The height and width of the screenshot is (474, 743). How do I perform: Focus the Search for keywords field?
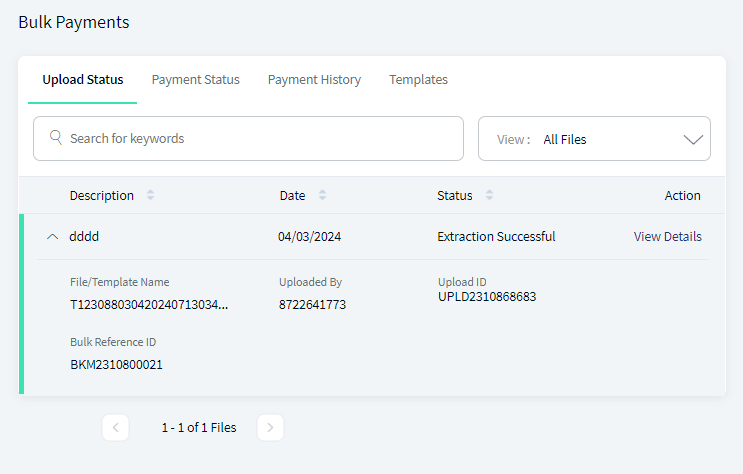[248, 138]
